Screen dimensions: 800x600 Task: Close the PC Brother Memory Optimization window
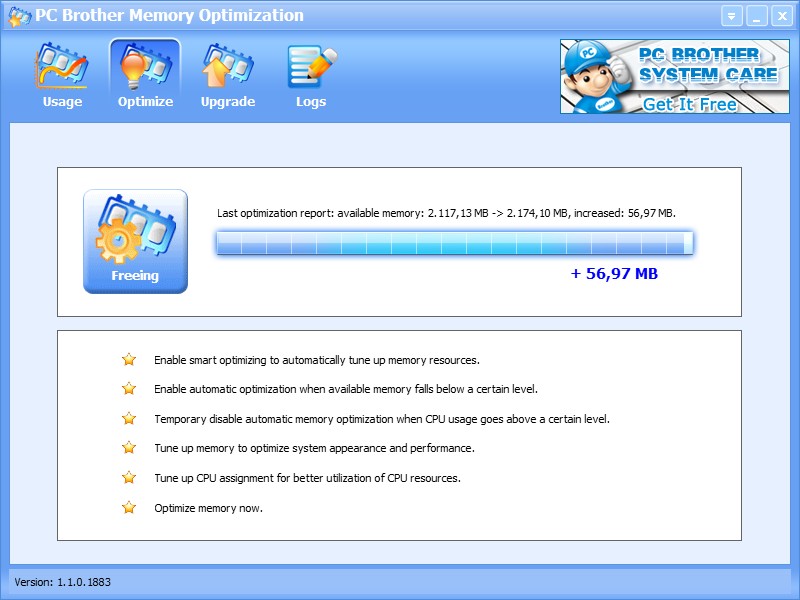(x=782, y=16)
